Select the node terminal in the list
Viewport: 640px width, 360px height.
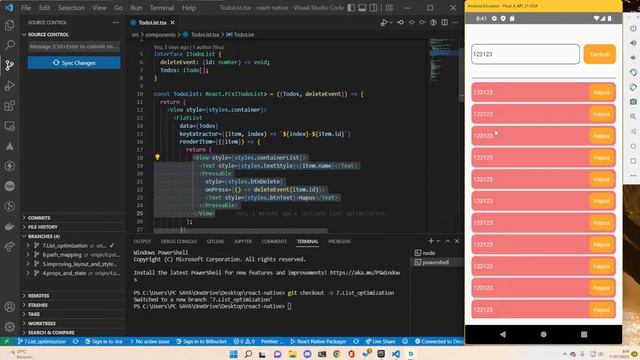pyautogui.click(x=437, y=253)
